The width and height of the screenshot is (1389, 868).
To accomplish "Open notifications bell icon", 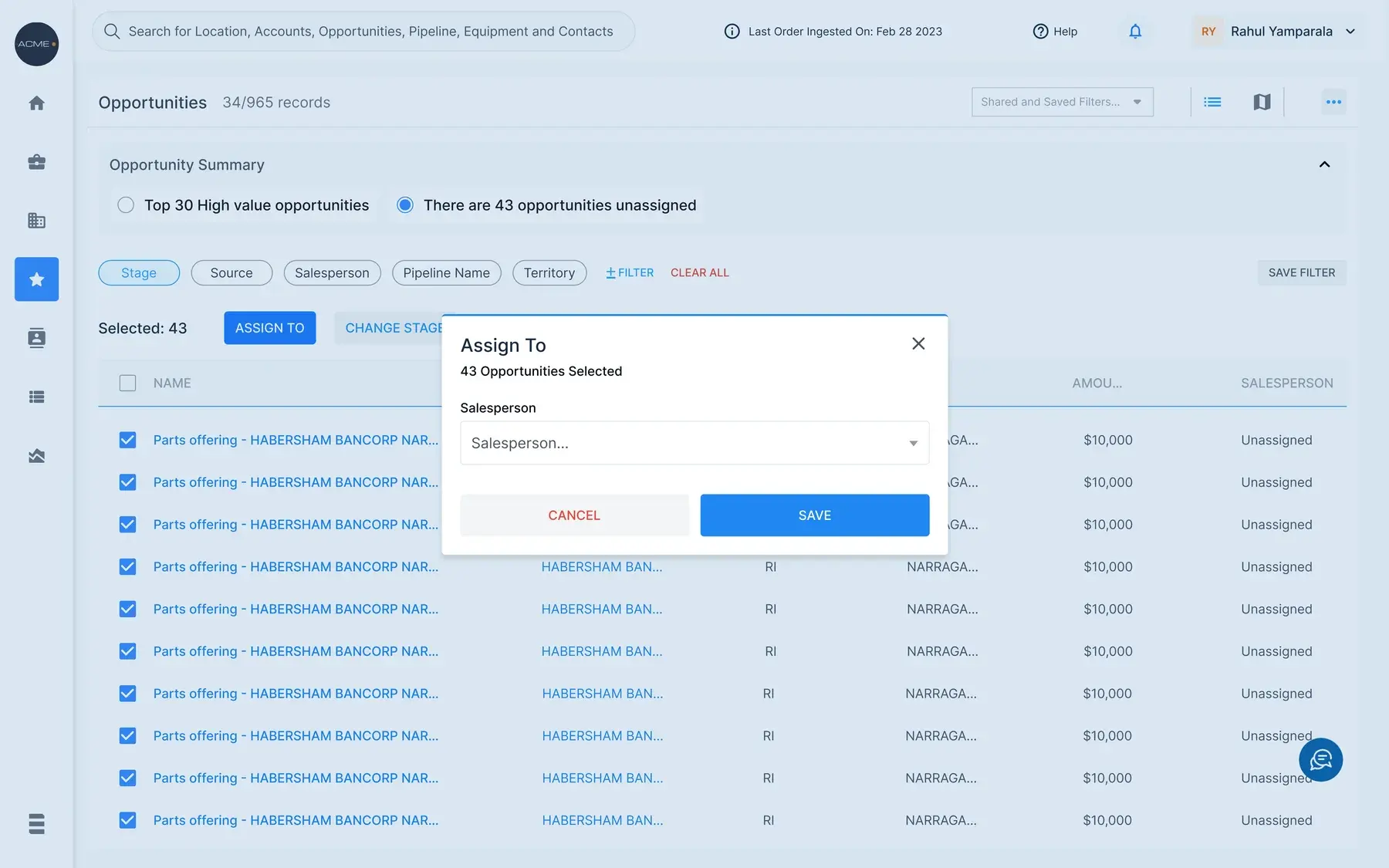I will pos(1135,31).
